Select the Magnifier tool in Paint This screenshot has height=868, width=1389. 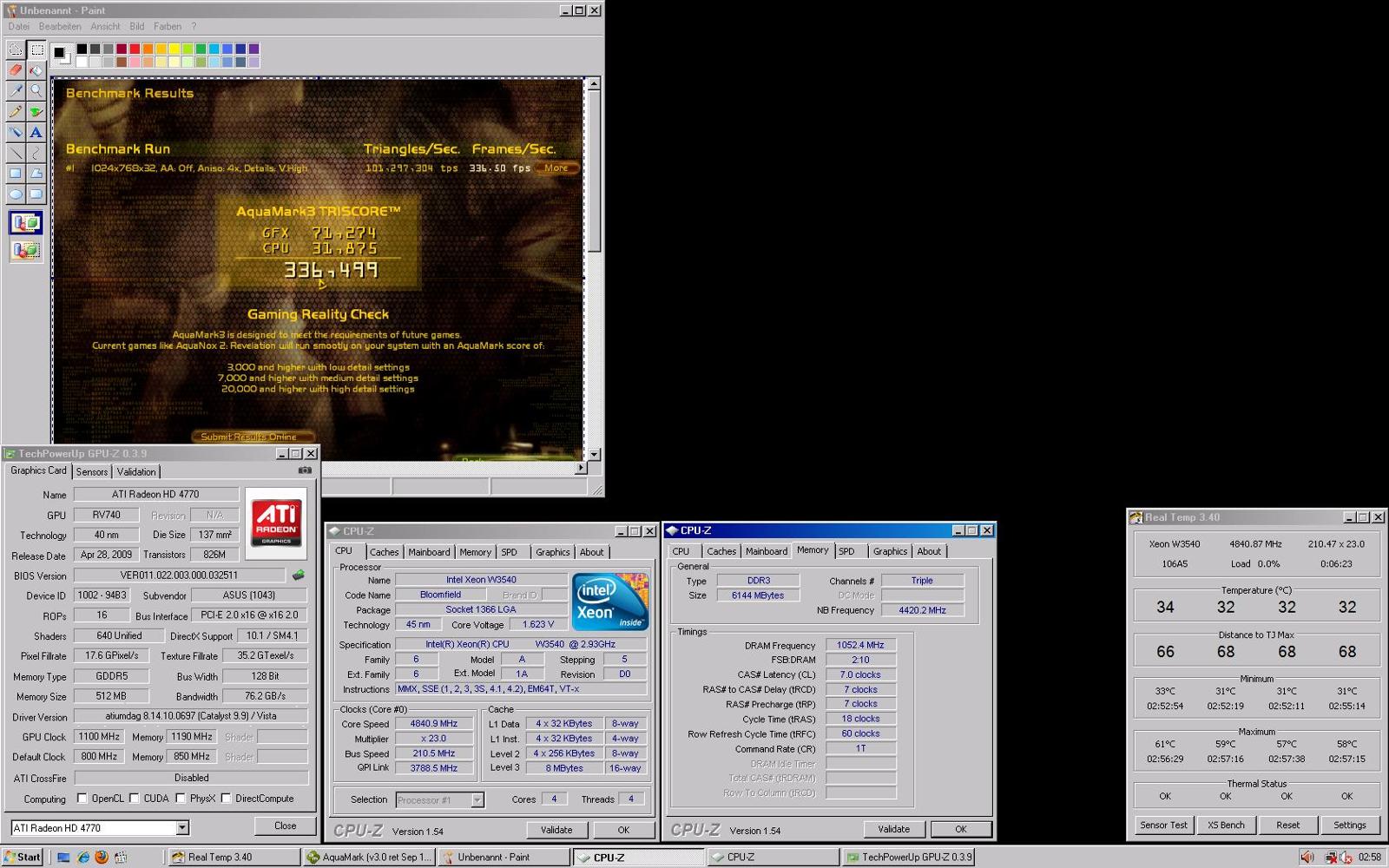click(36, 90)
